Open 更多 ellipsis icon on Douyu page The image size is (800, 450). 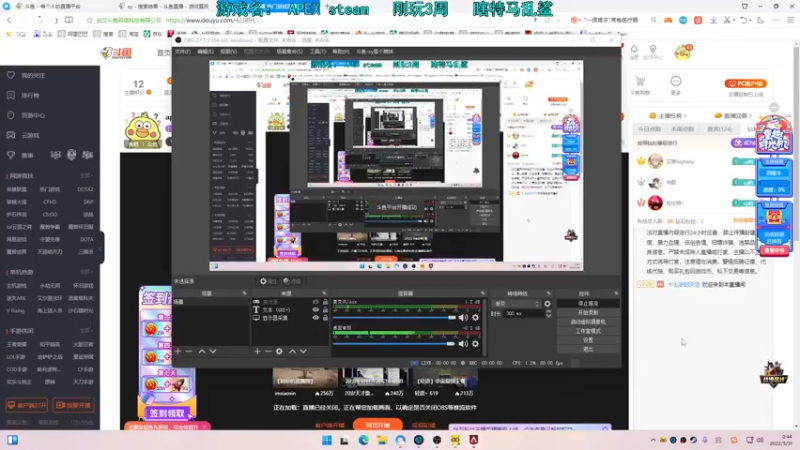click(x=676, y=81)
